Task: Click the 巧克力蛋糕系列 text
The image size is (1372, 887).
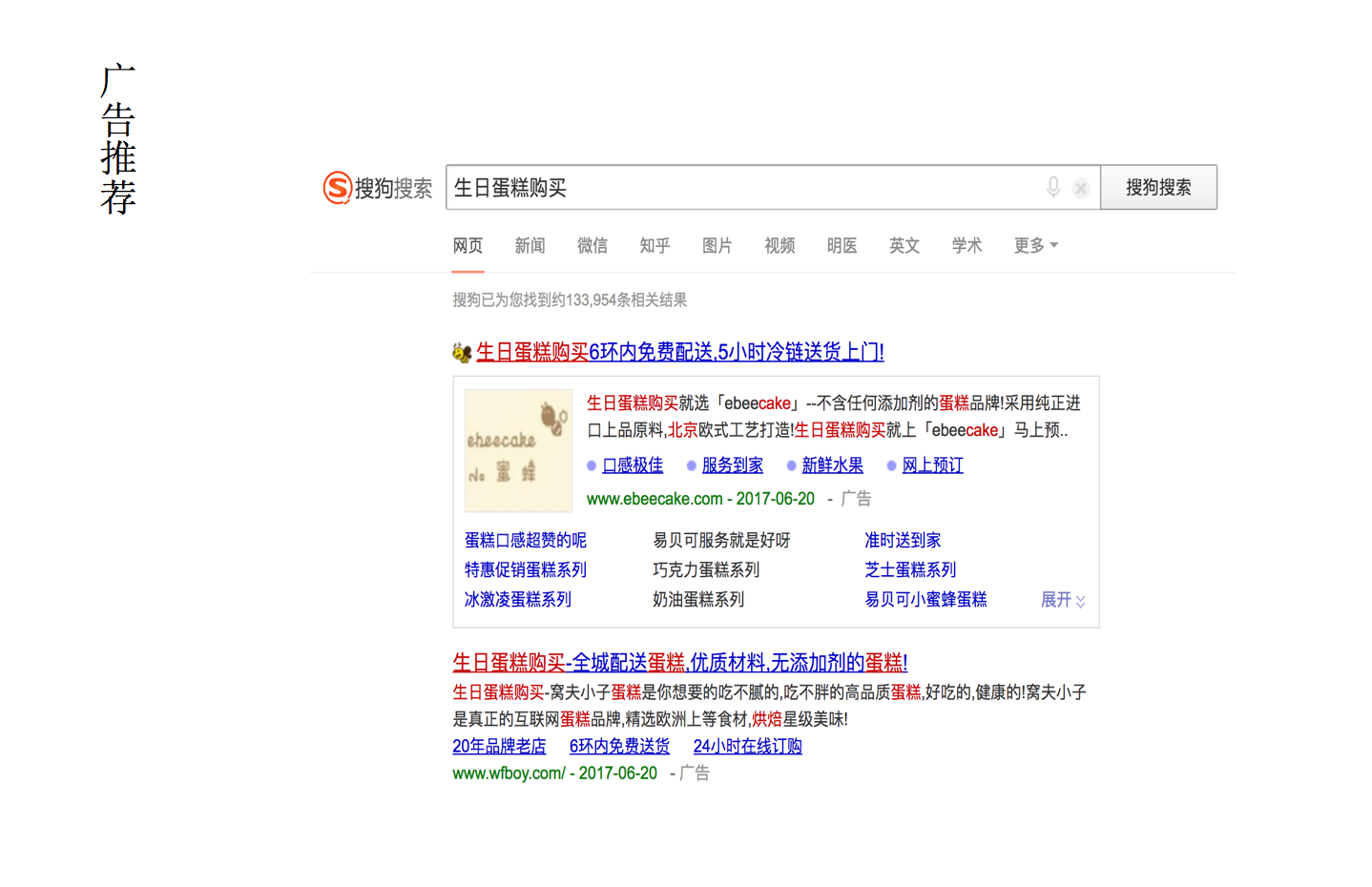Action: (x=706, y=570)
